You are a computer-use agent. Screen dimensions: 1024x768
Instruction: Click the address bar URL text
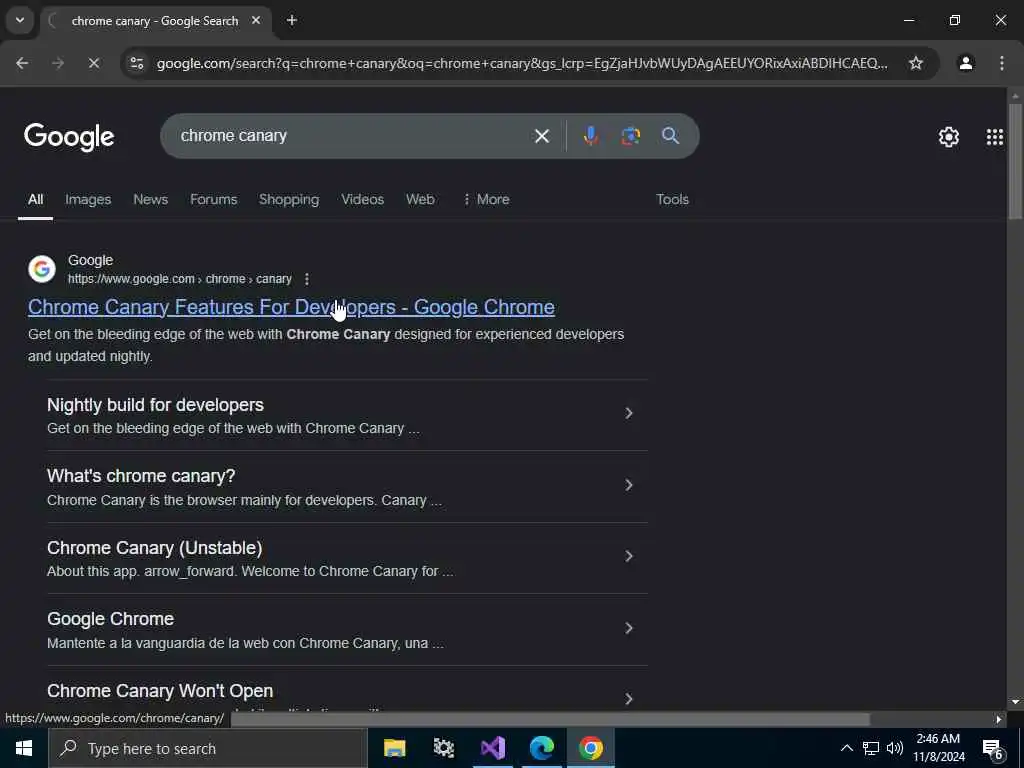pyautogui.click(x=522, y=63)
